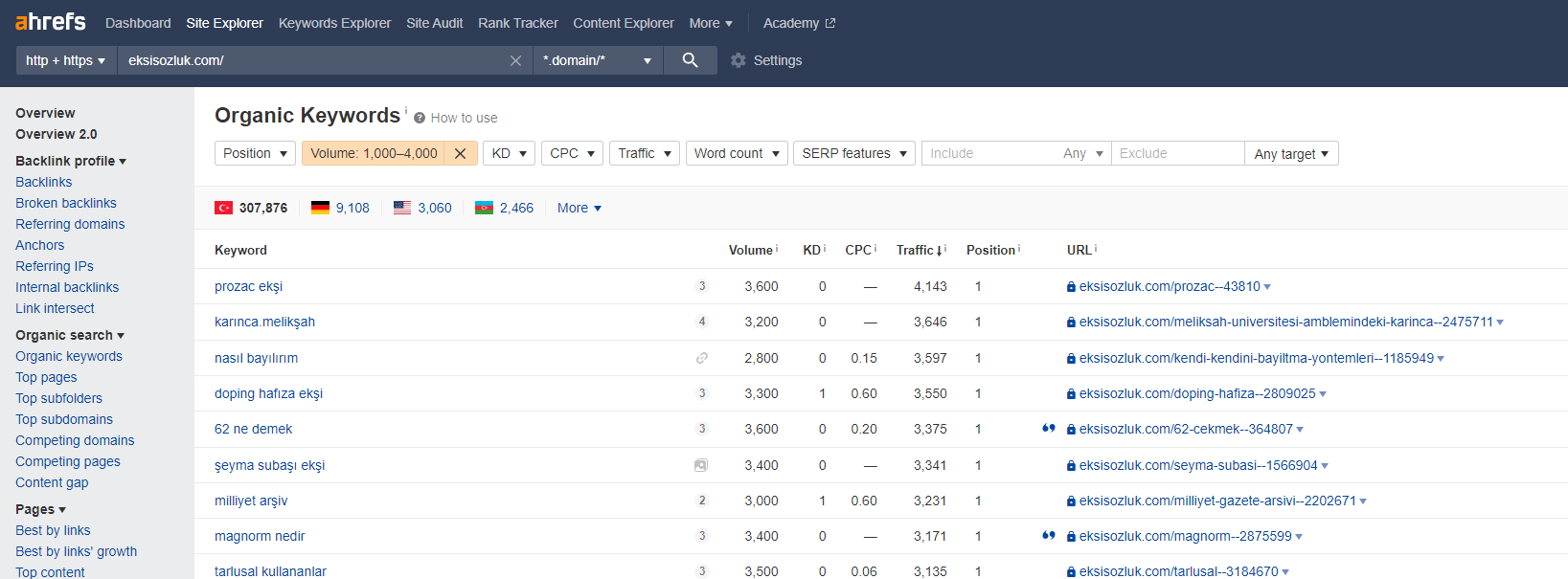The height and width of the screenshot is (579, 1568).
Task: Expand URL dropdown for seyma-subasi row
Action: pyautogui.click(x=1325, y=465)
